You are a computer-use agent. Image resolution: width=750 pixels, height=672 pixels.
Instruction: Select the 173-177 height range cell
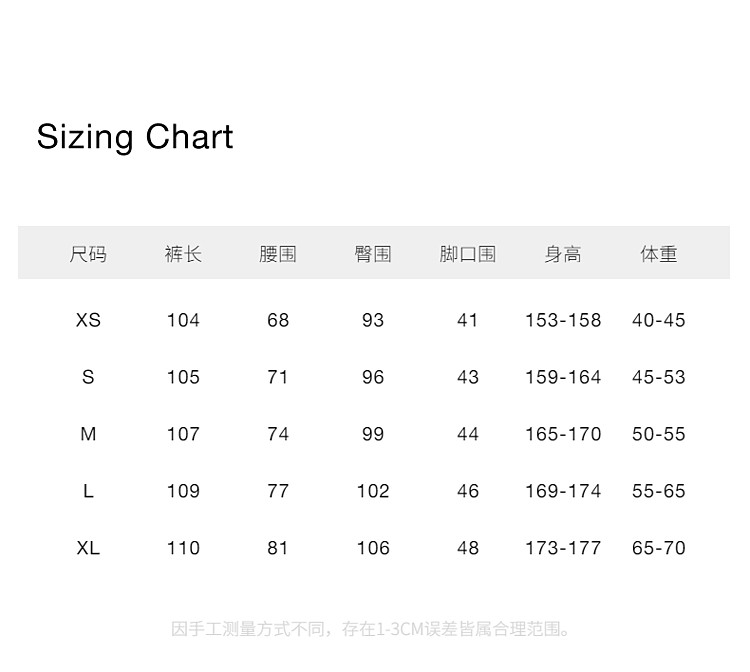pos(563,548)
